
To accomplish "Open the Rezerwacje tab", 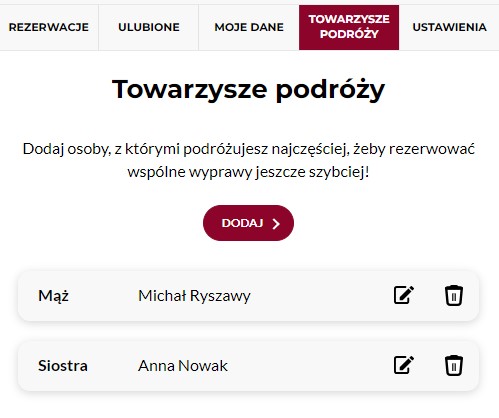I will [49, 27].
